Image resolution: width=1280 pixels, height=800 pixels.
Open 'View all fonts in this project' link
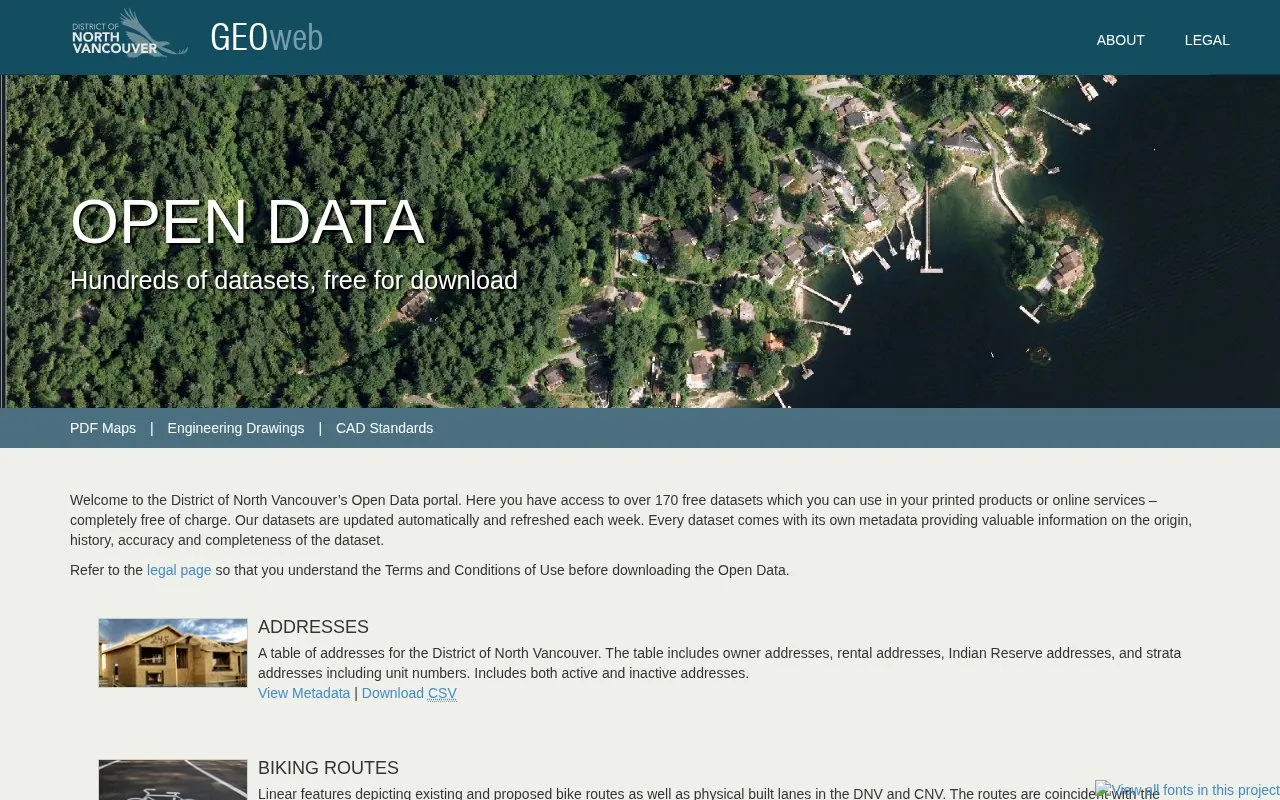(x=1188, y=790)
